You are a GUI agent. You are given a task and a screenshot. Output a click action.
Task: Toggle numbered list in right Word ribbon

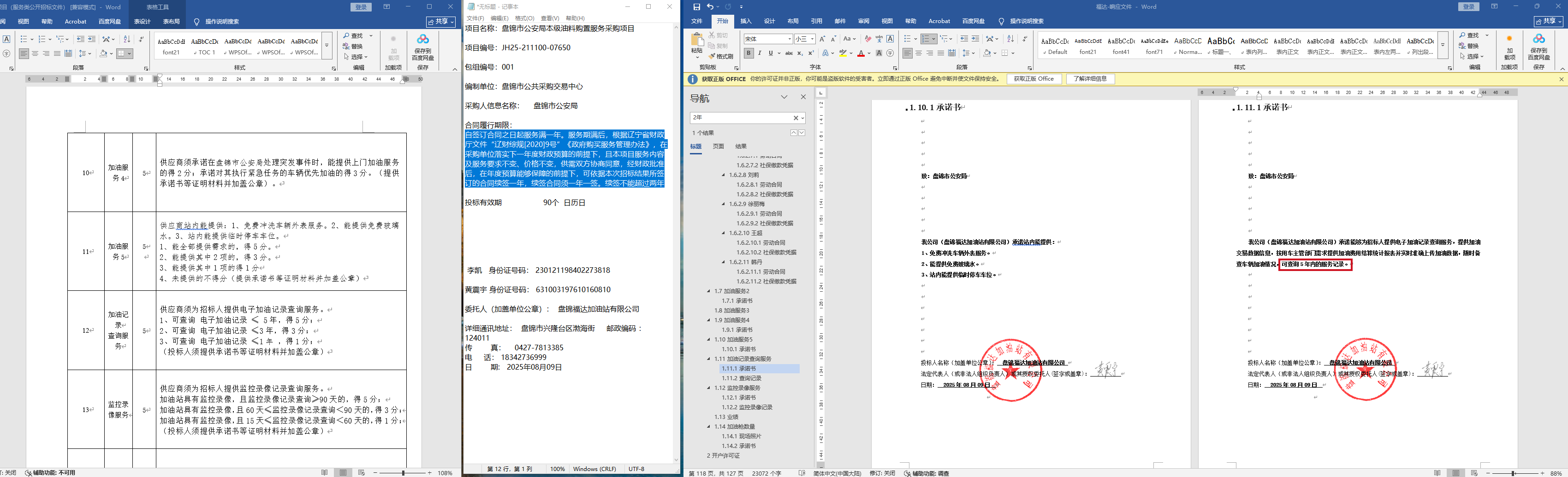pyautogui.click(x=926, y=39)
